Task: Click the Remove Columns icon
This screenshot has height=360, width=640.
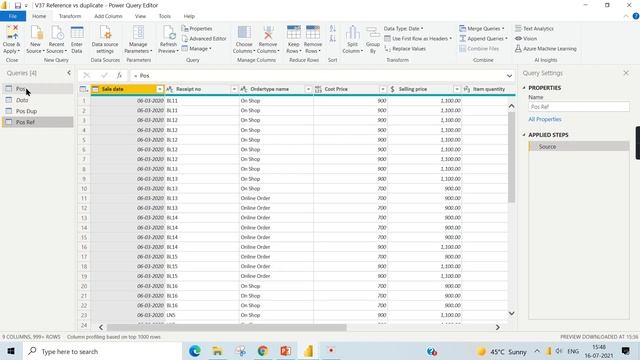Action: [268, 32]
